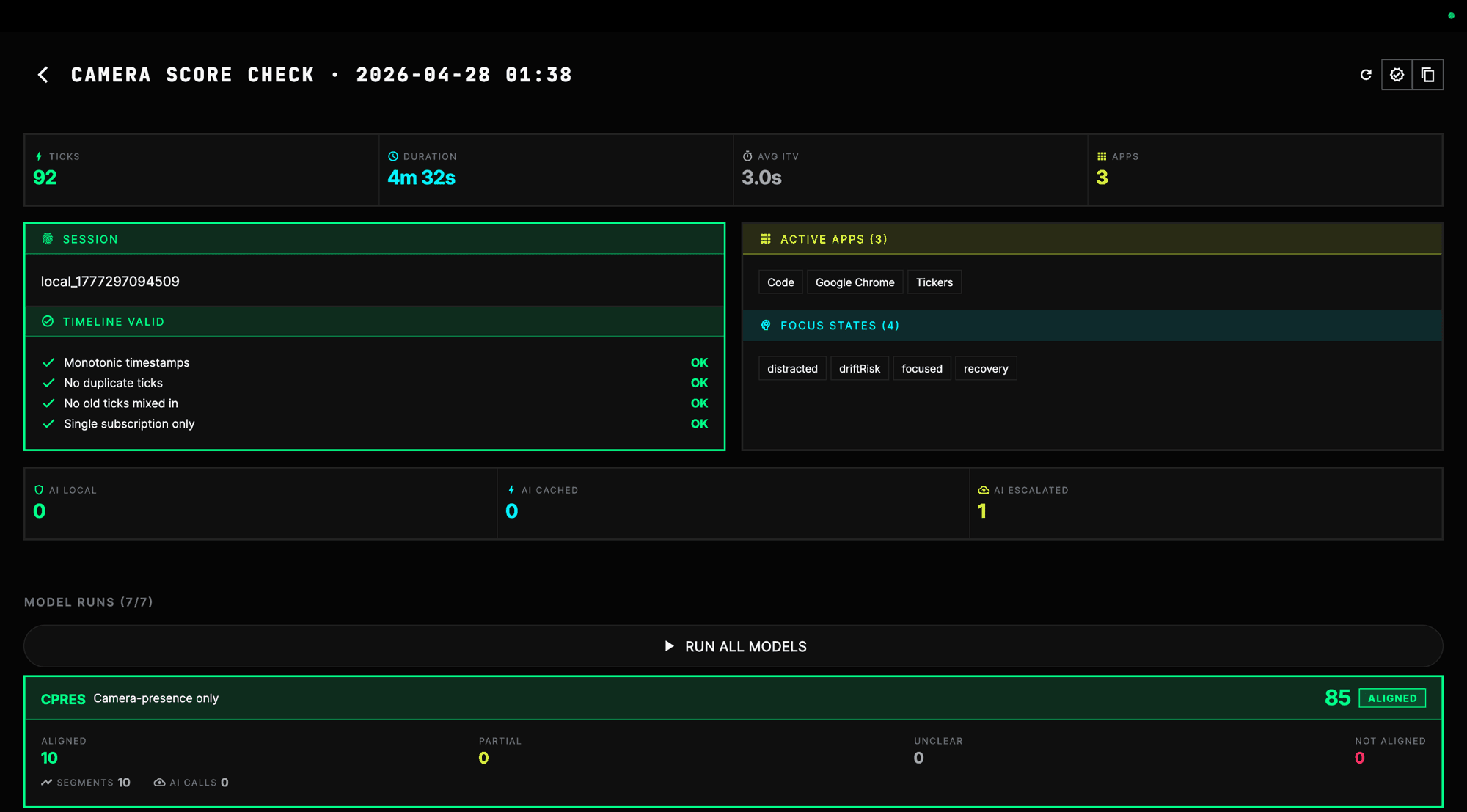Expand the CPRES Camera-presence only card header

[x=733, y=698]
